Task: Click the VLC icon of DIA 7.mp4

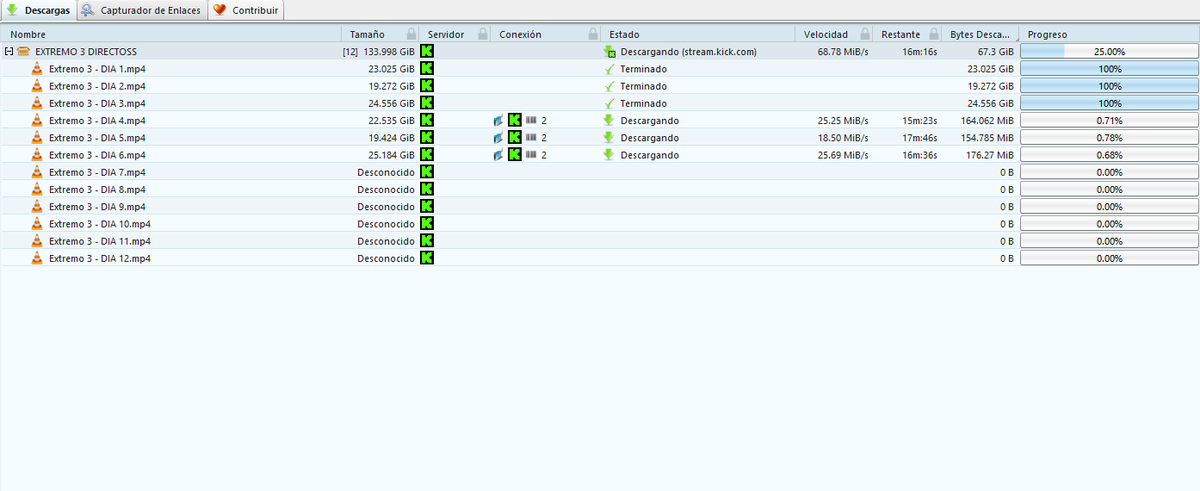Action: click(38, 172)
